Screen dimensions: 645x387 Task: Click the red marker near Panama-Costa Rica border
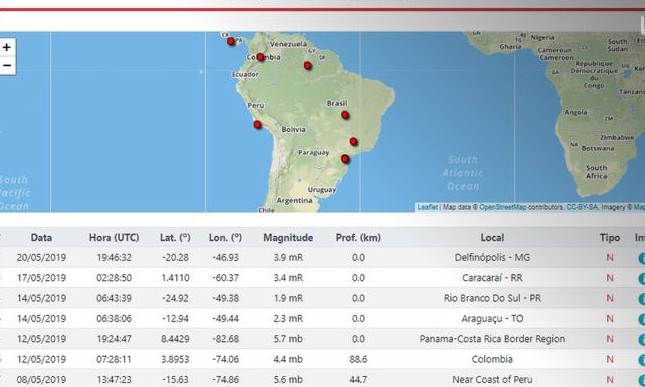point(231,41)
